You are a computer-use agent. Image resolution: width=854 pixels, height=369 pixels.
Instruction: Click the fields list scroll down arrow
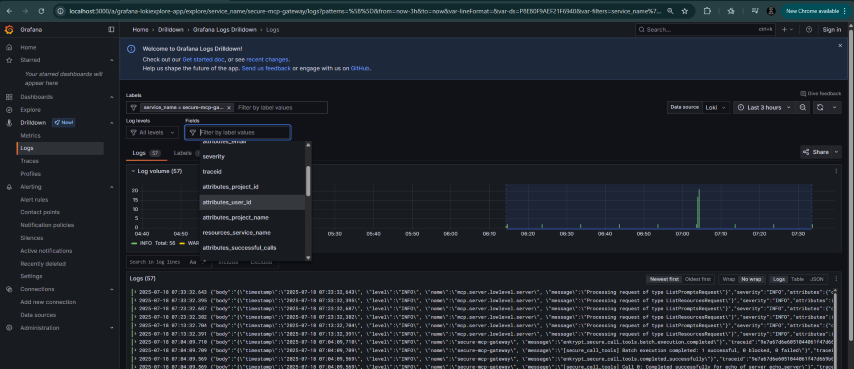tap(308, 257)
